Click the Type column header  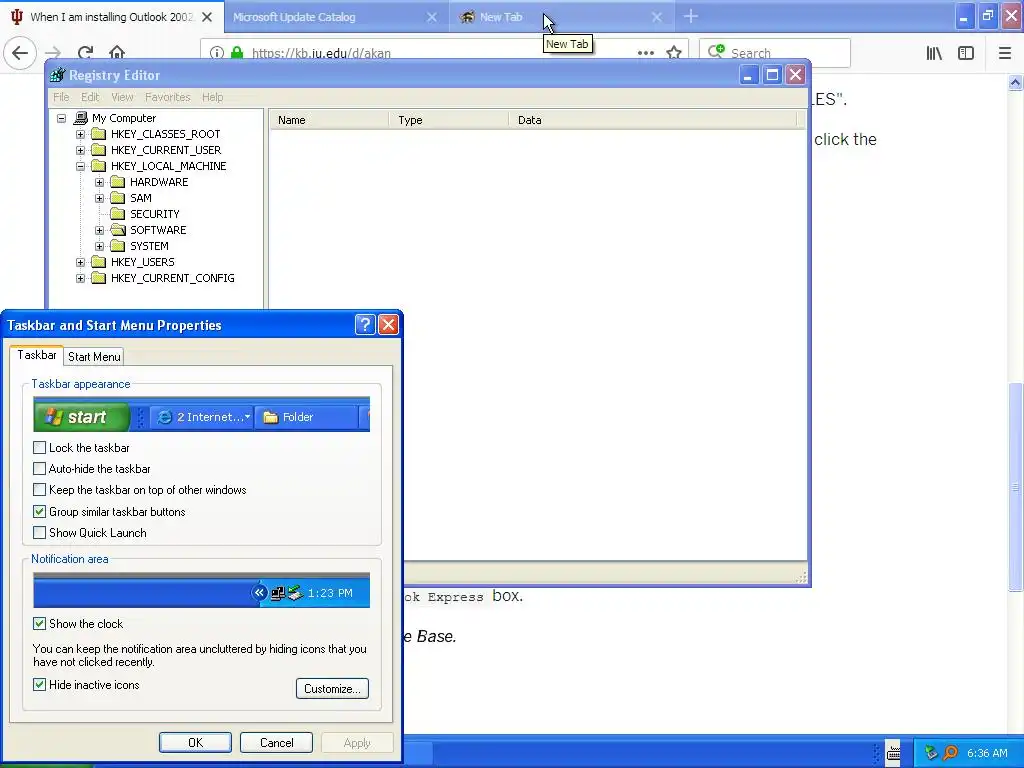449,120
